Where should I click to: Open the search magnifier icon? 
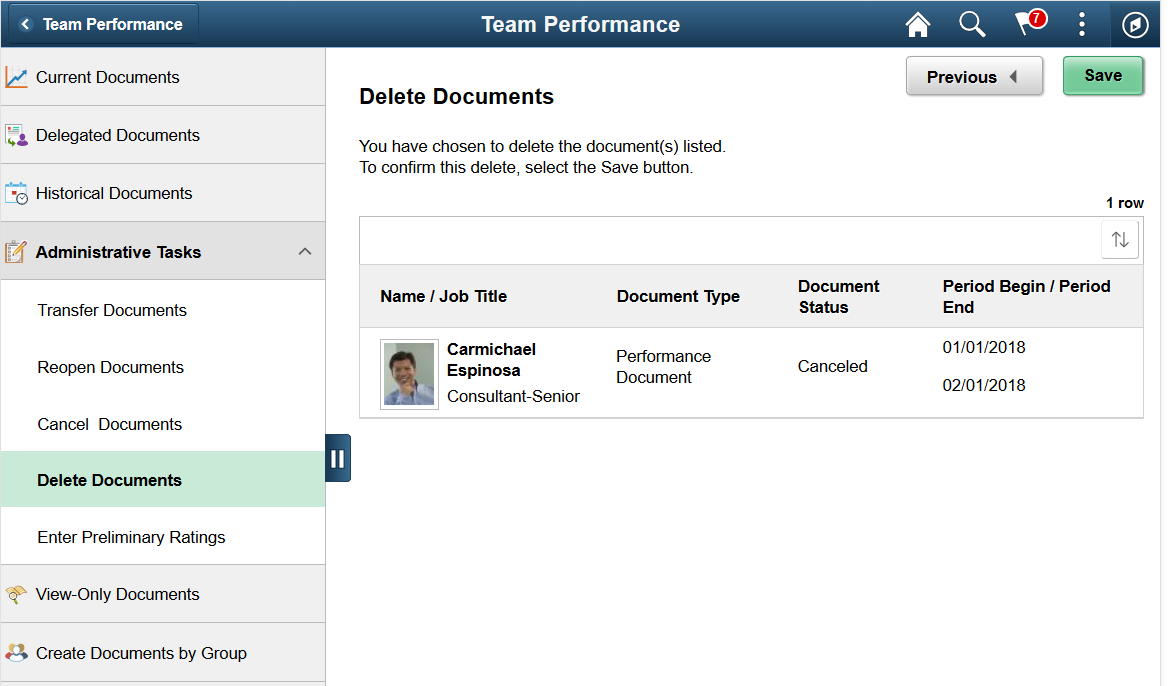click(972, 25)
